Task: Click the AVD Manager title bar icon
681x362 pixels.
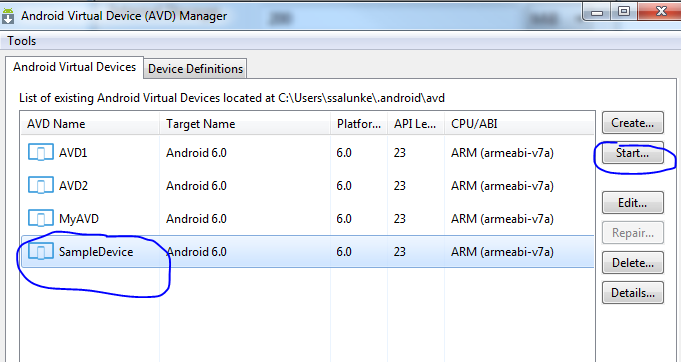Action: (x=8, y=16)
